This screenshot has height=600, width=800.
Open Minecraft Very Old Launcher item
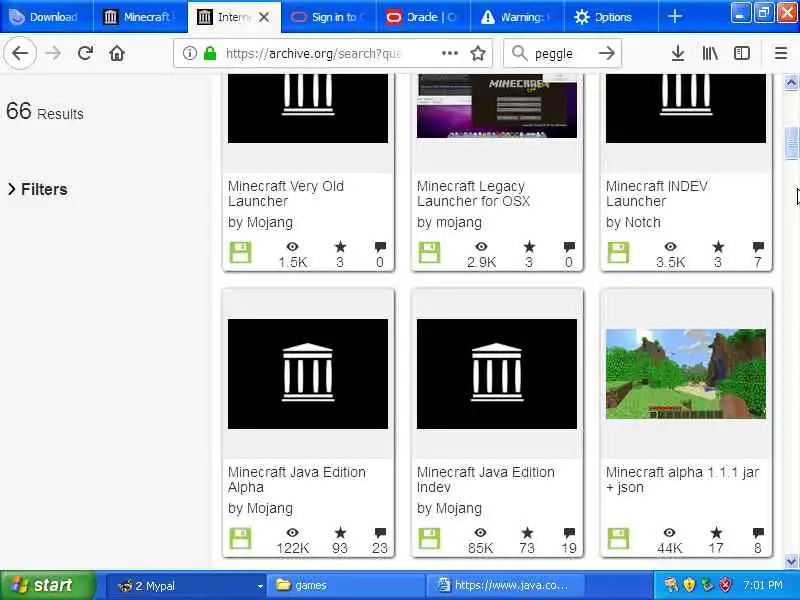tap(286, 193)
